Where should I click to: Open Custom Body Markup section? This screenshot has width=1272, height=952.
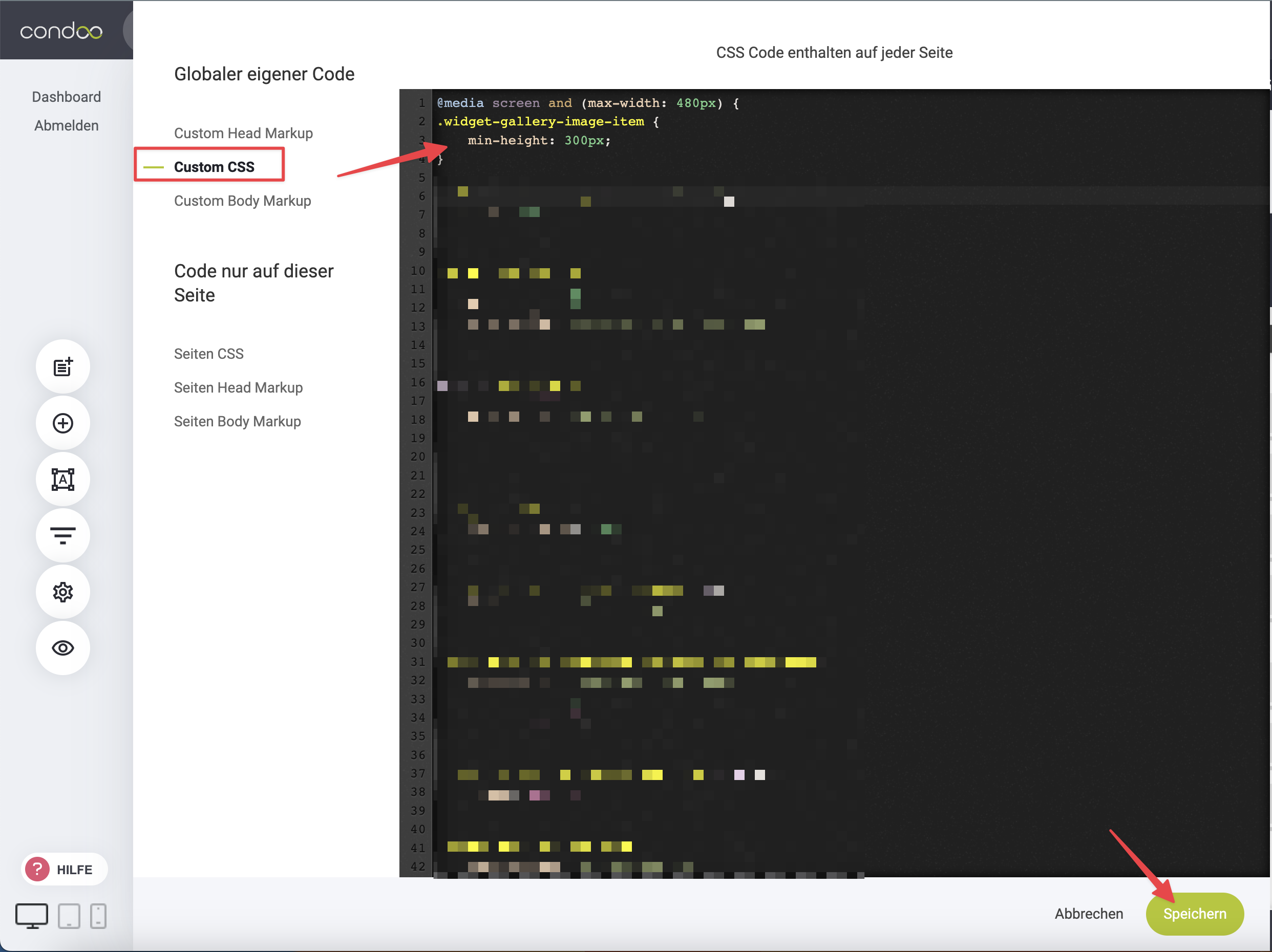[x=242, y=201]
